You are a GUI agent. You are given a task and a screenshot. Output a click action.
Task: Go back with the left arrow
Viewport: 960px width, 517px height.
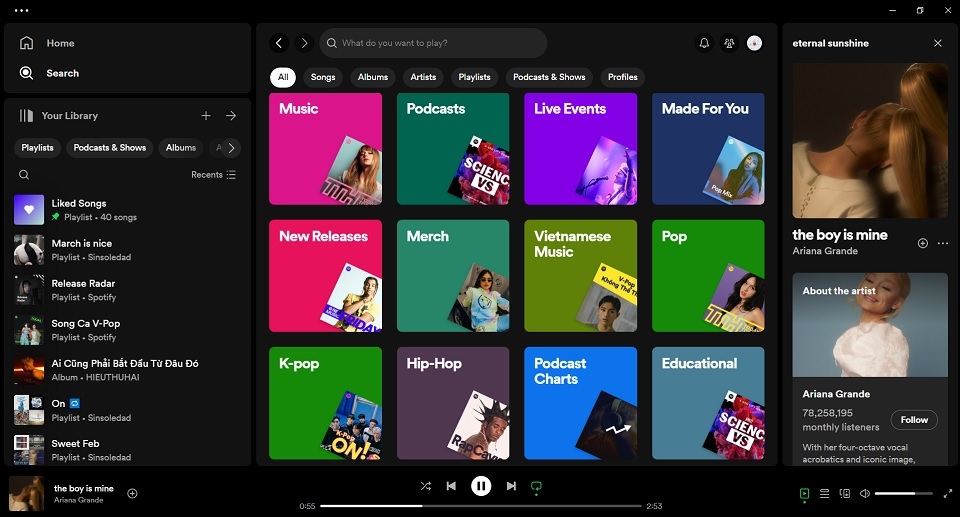[x=279, y=43]
